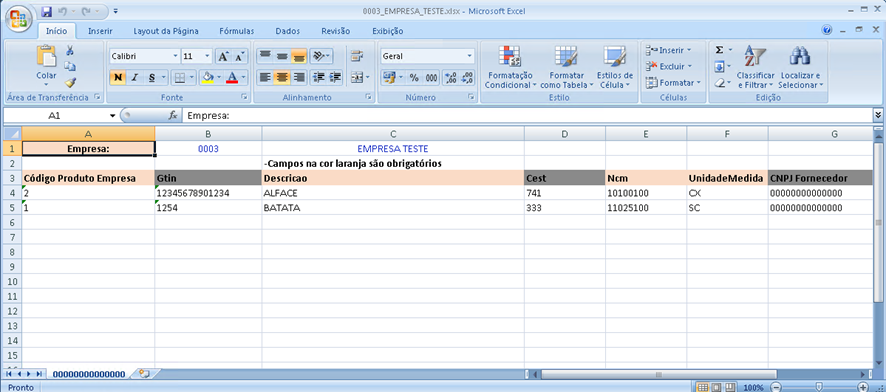Image resolution: width=886 pixels, height=392 pixels.
Task: Open Excel Help question mark
Action: click(x=827, y=30)
